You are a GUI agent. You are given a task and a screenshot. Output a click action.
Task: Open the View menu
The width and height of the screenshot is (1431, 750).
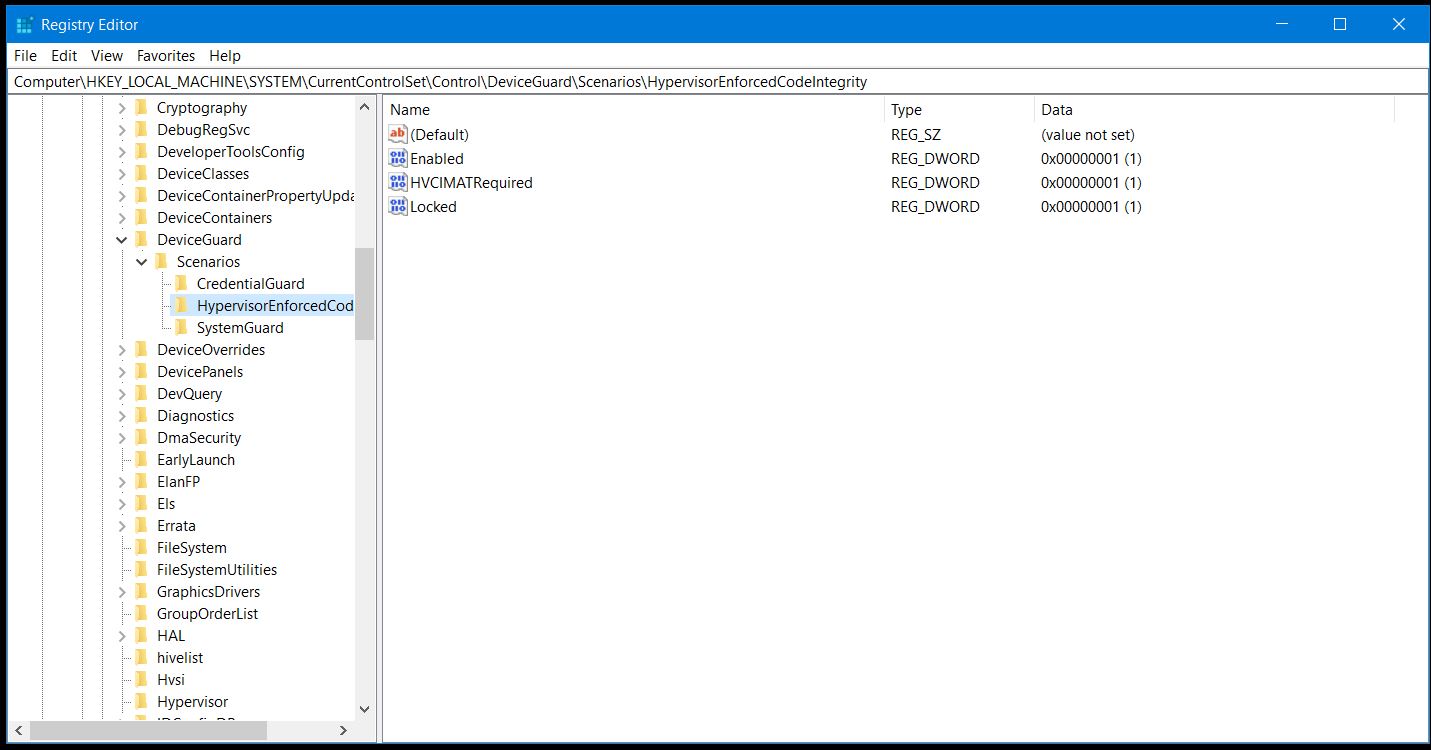107,56
